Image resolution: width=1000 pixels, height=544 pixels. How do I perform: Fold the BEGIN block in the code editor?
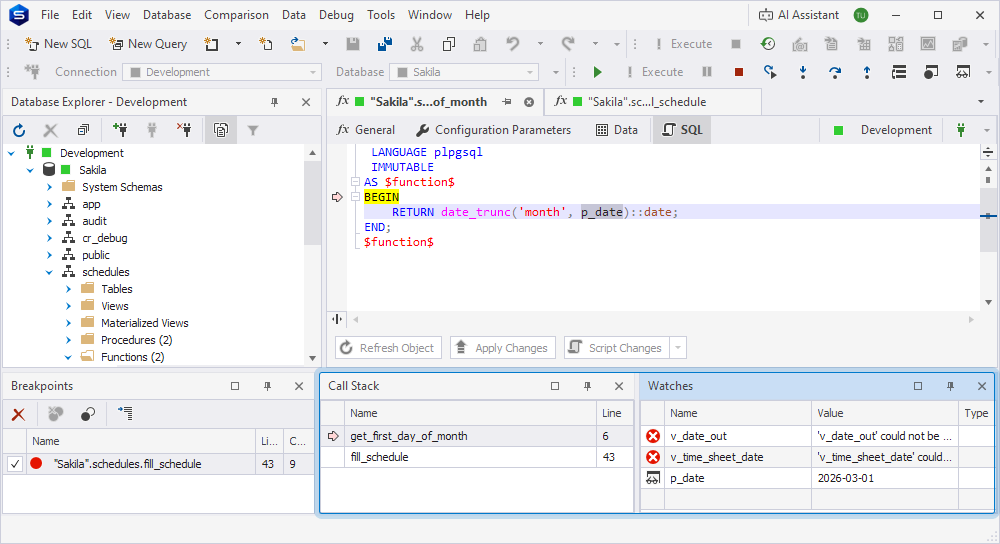[x=356, y=197]
